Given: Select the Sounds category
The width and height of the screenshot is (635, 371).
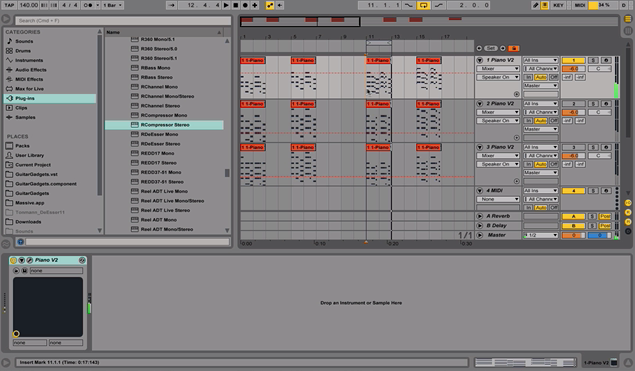Looking at the screenshot, I should 24,41.
